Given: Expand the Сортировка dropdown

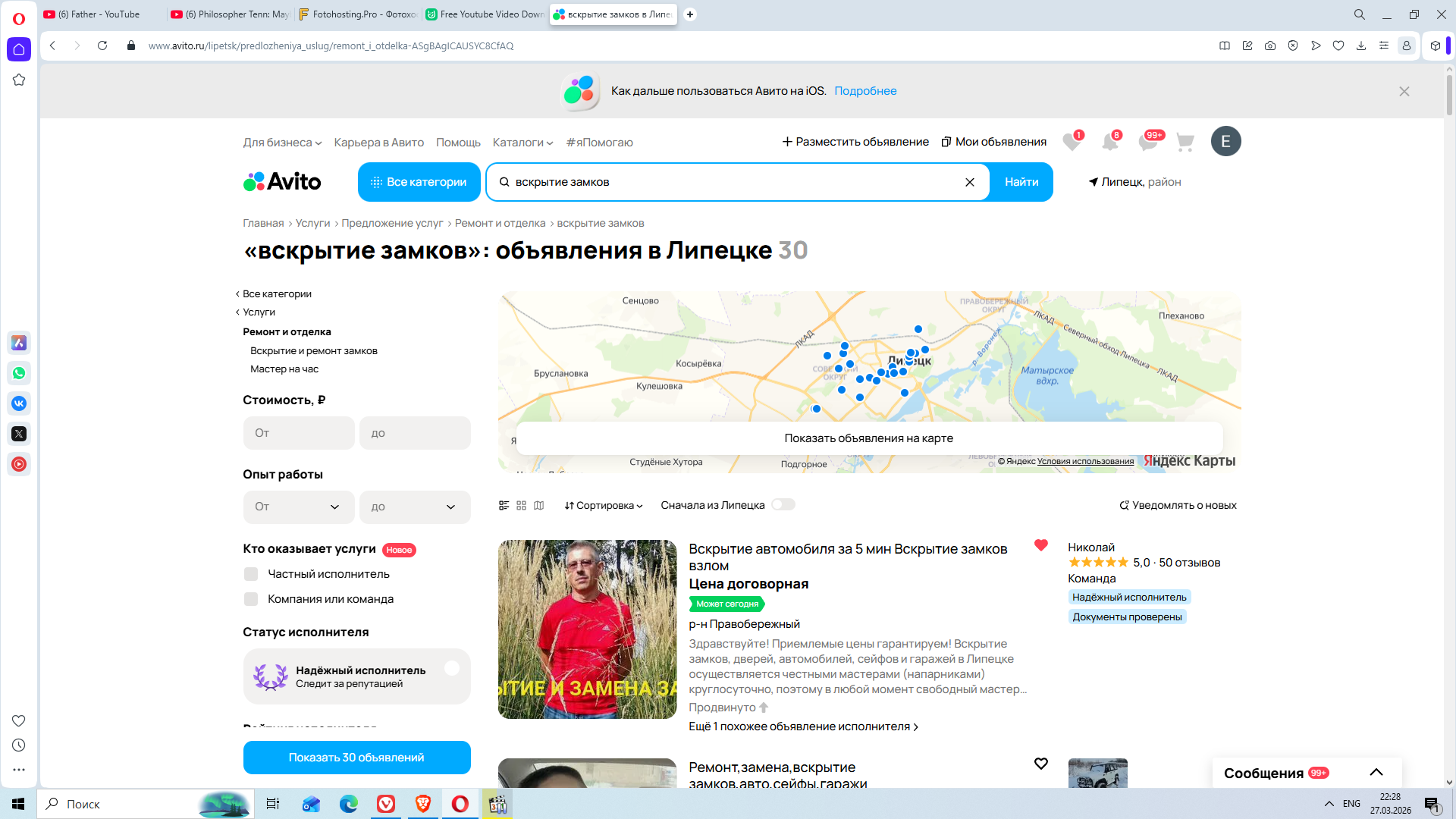Looking at the screenshot, I should pyautogui.click(x=603, y=506).
